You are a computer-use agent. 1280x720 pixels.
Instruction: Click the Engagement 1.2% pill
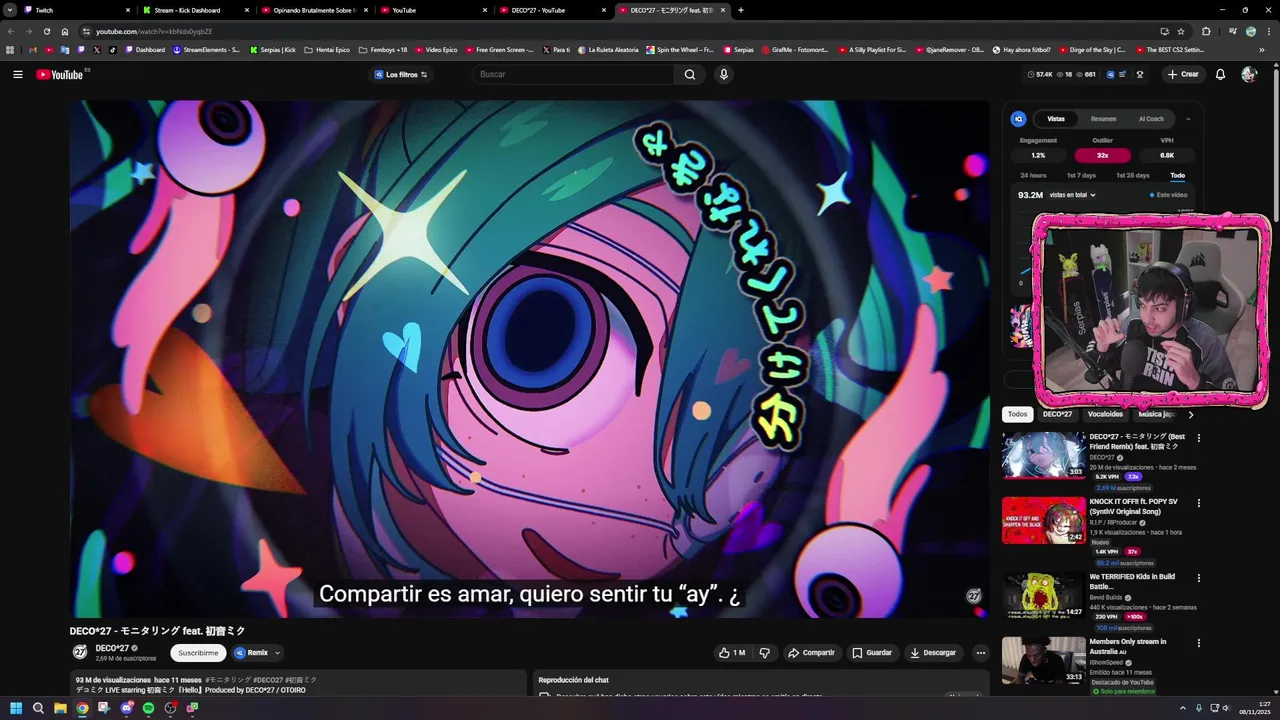1038,155
